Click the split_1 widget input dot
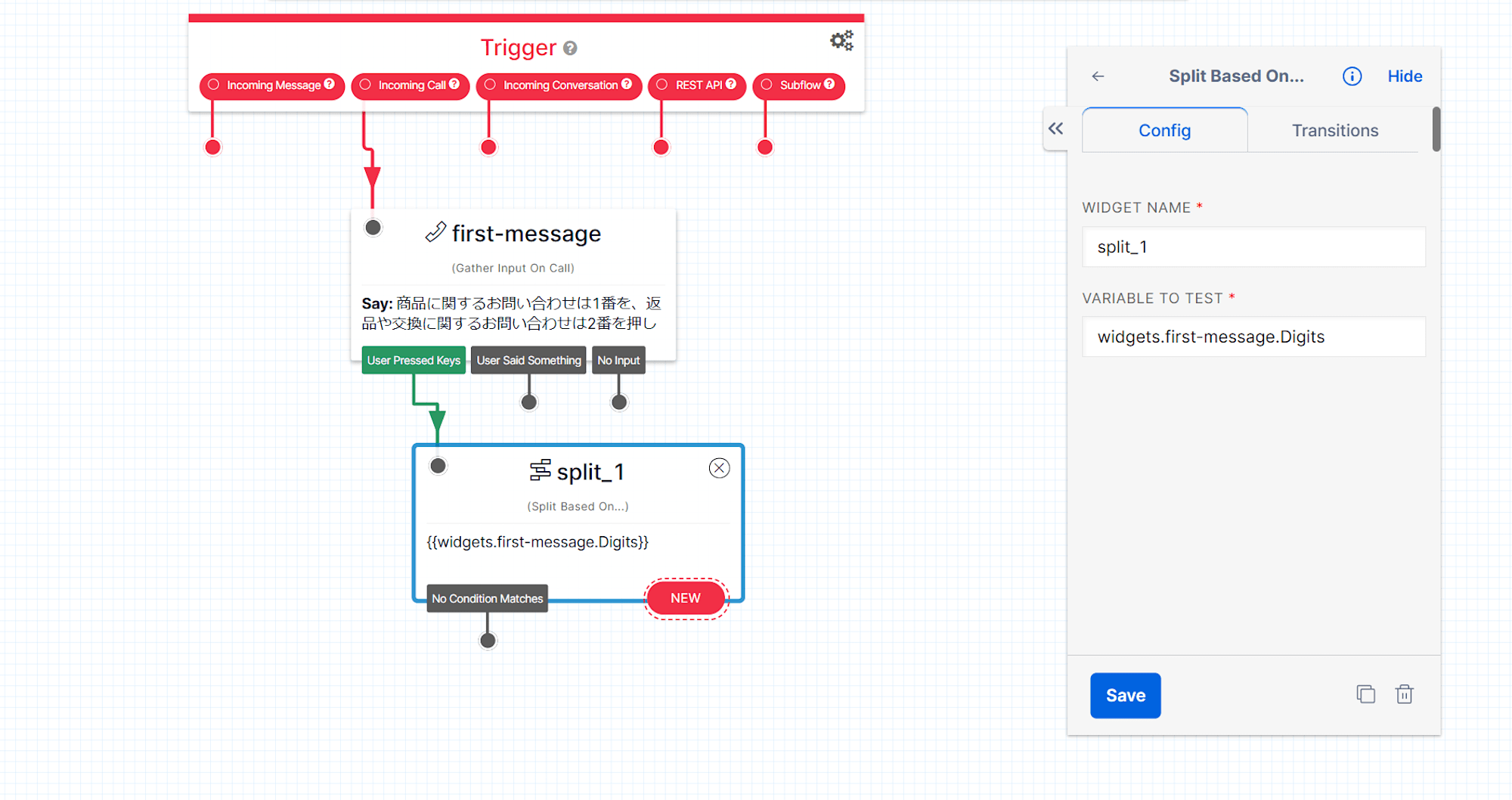This screenshot has height=800, width=1512. click(438, 466)
